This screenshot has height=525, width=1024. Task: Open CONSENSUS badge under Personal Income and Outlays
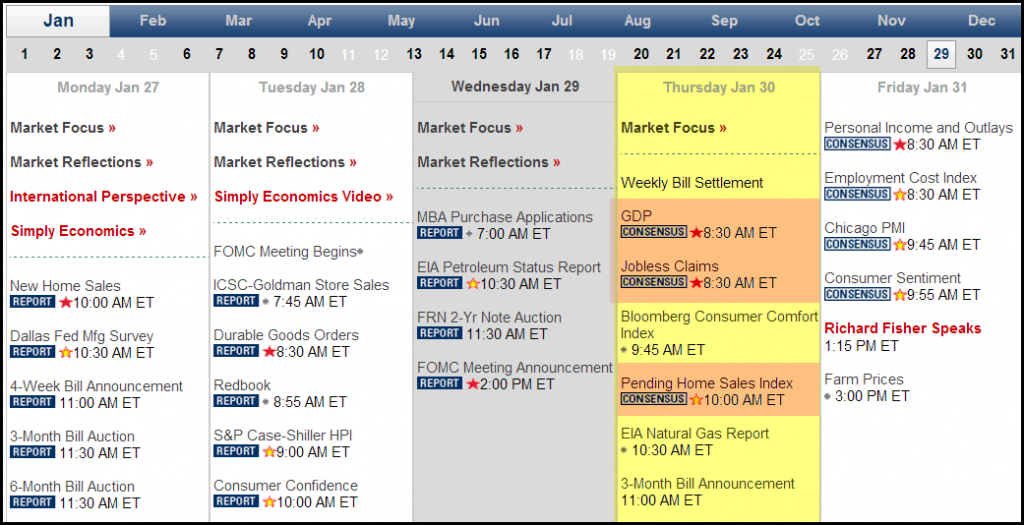coord(857,144)
